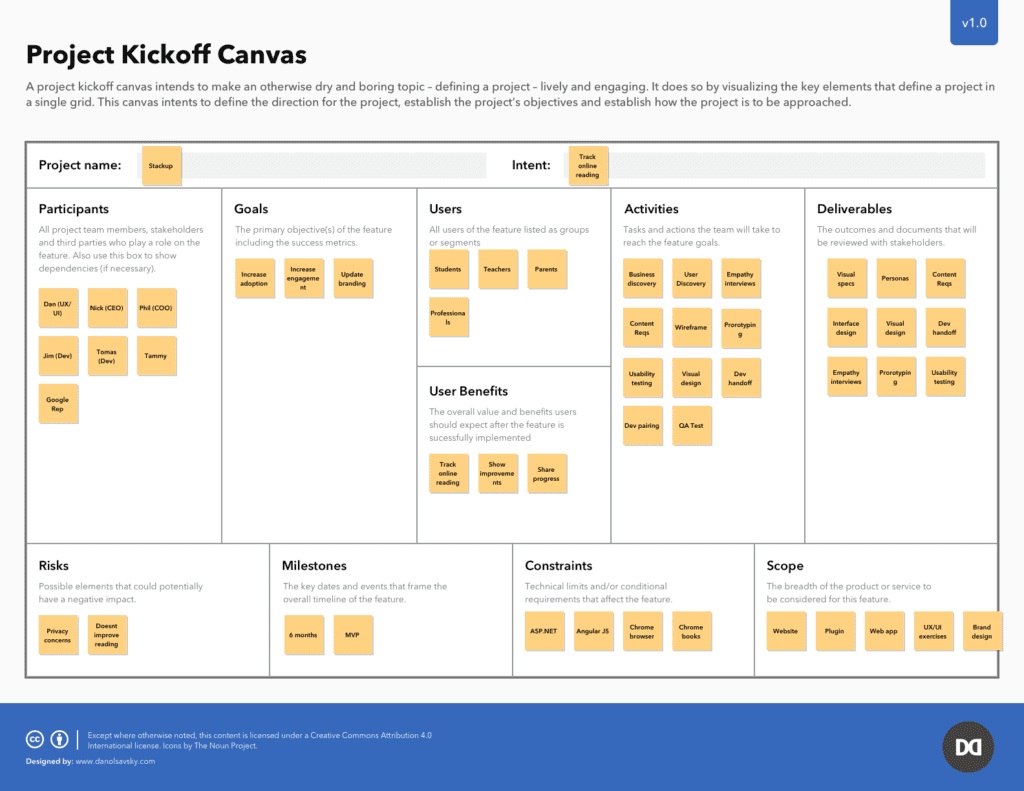The width and height of the screenshot is (1024, 791).
Task: Open the www.danolsavsky.com link
Action: (115, 761)
